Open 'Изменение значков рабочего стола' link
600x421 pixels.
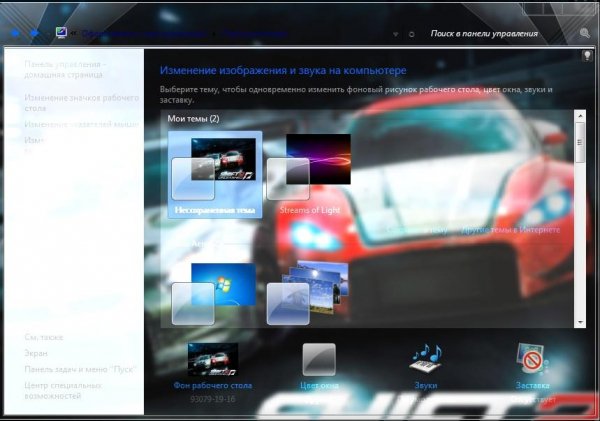click(82, 103)
